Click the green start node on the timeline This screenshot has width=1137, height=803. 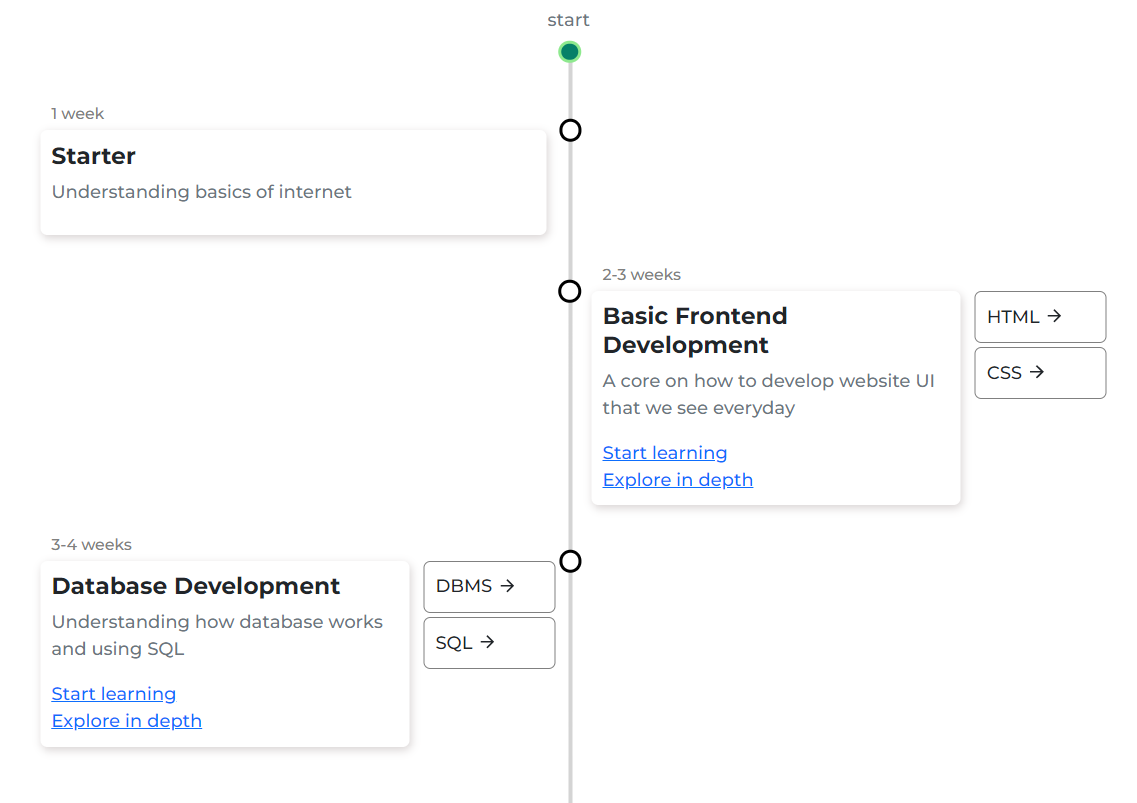pyautogui.click(x=569, y=51)
